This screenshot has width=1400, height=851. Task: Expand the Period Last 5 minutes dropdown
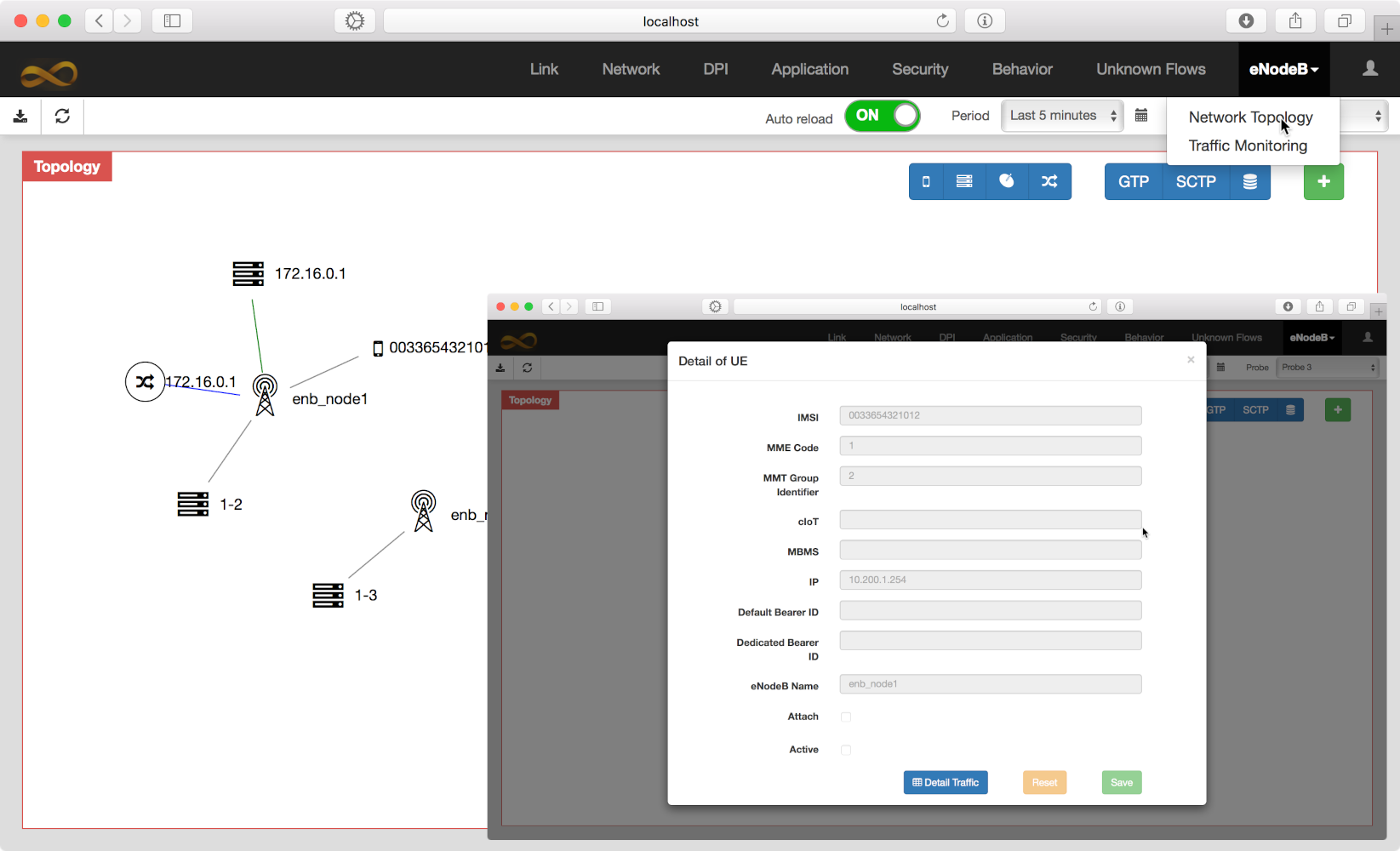pos(1062,116)
